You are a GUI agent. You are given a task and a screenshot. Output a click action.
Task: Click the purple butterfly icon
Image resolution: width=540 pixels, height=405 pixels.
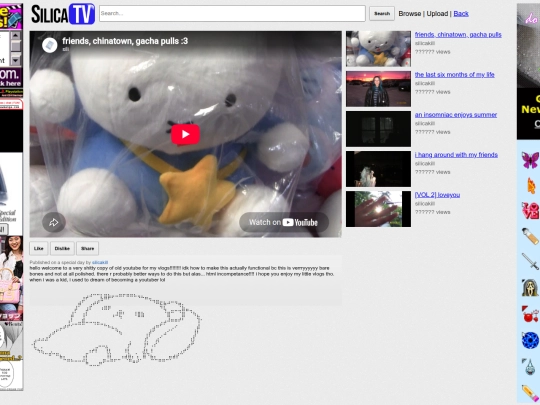point(530,160)
